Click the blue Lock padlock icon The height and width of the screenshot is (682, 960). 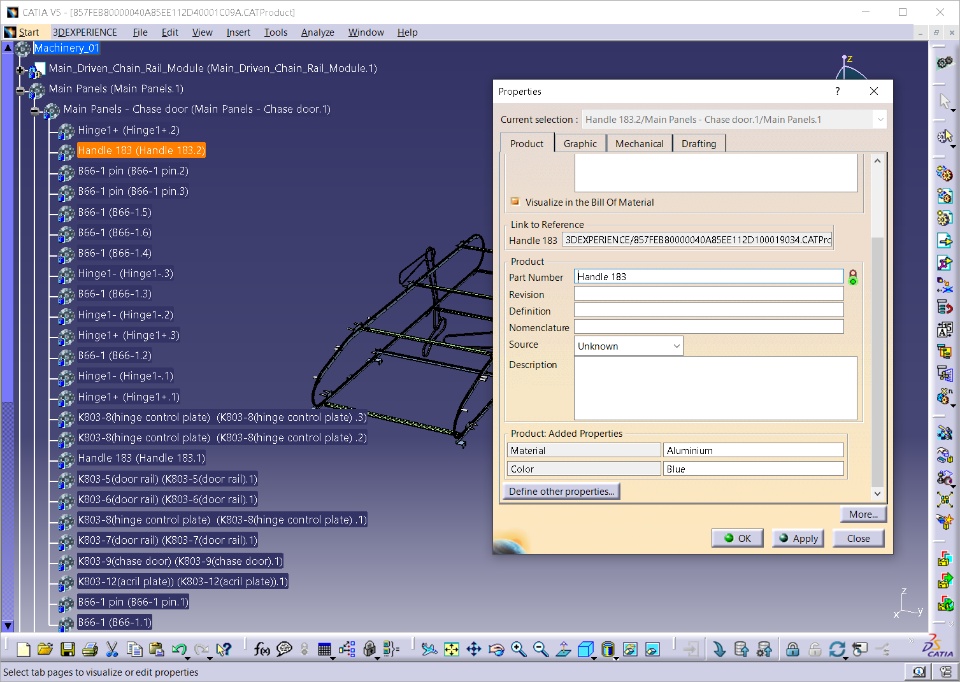[792, 649]
